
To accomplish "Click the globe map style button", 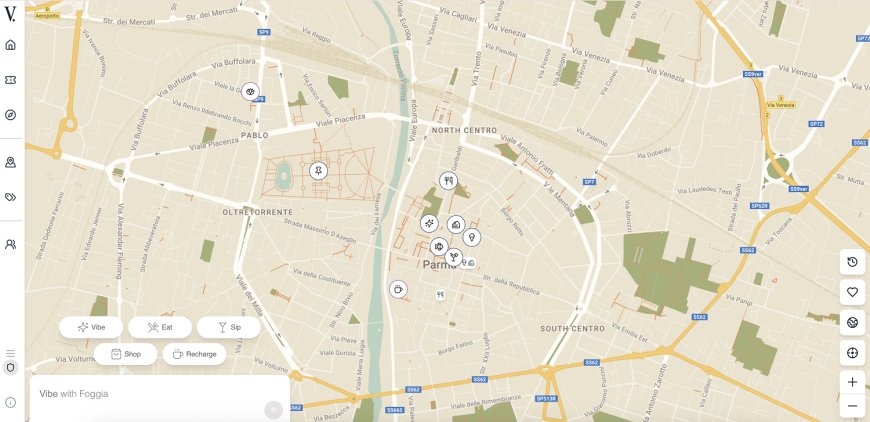I will click(x=852, y=322).
